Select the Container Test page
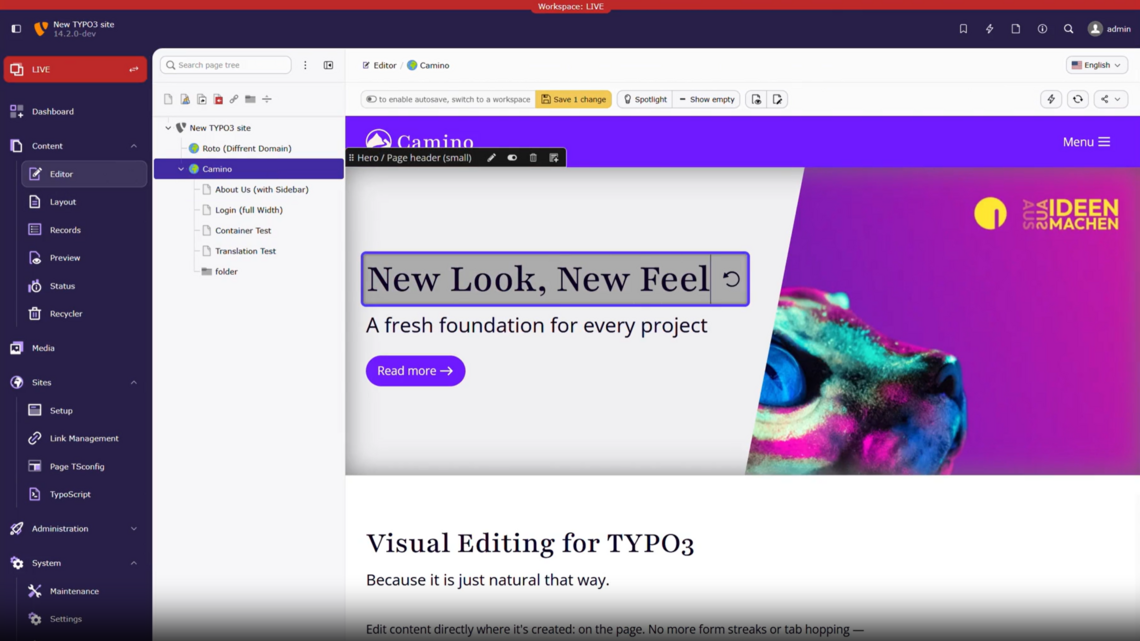The image size is (1140, 641). tap(243, 230)
